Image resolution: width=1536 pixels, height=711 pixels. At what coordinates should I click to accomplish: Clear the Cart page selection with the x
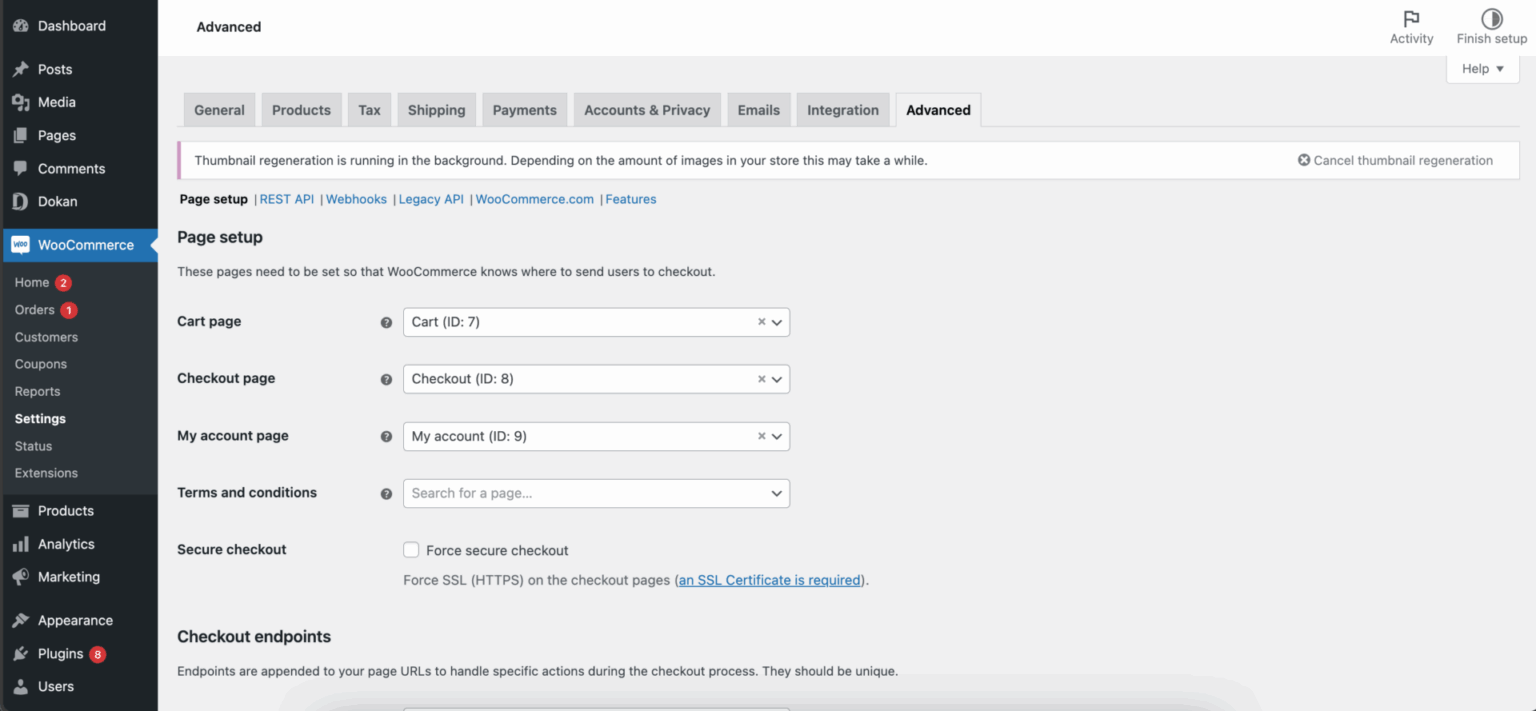(761, 322)
